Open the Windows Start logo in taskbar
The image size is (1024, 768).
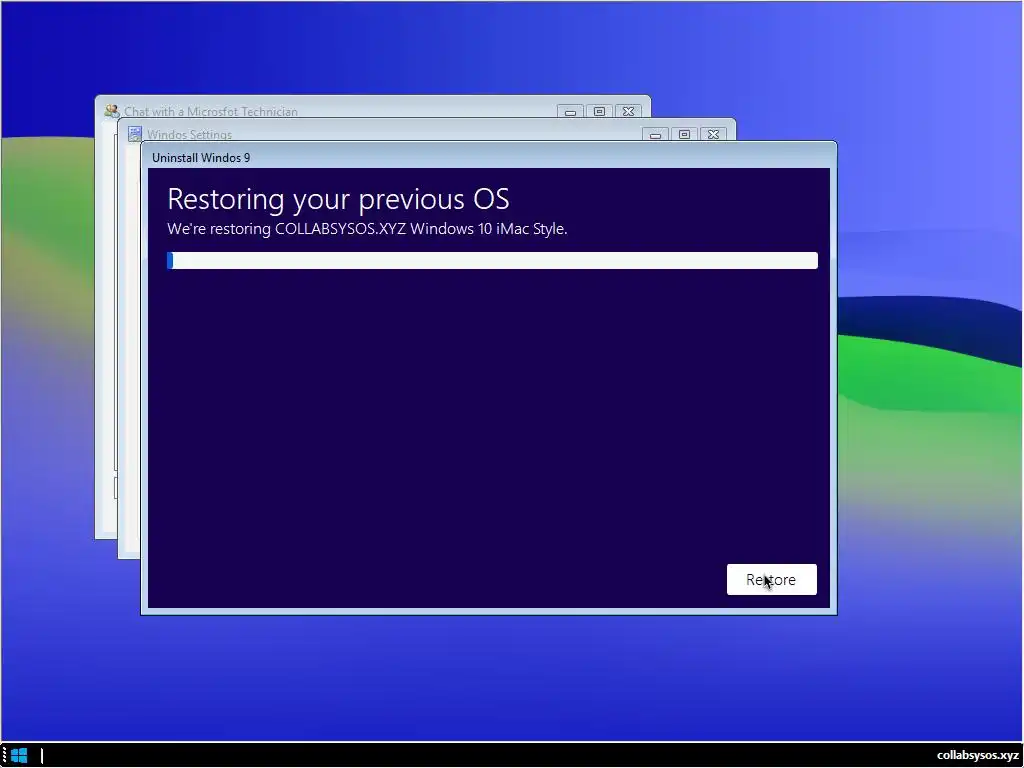20,756
